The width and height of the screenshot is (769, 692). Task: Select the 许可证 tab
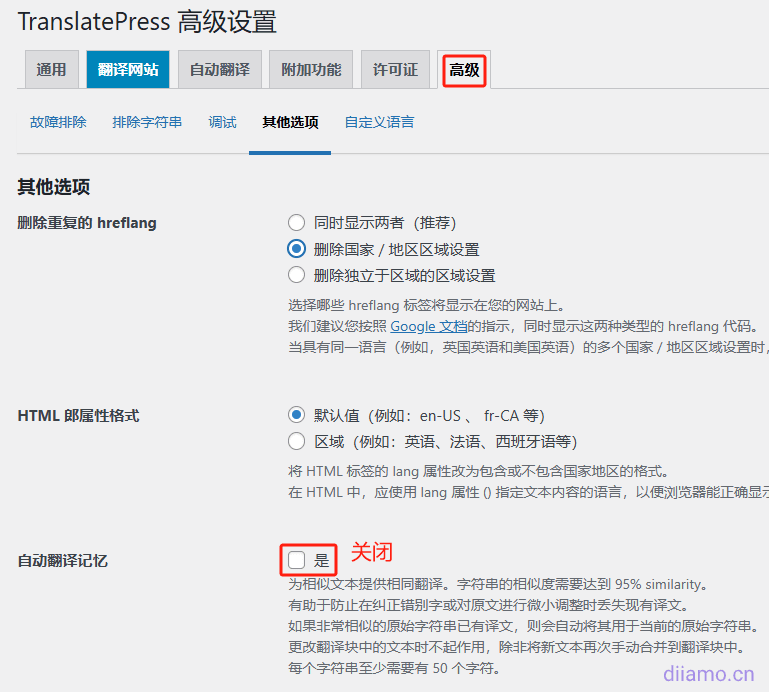[395, 70]
